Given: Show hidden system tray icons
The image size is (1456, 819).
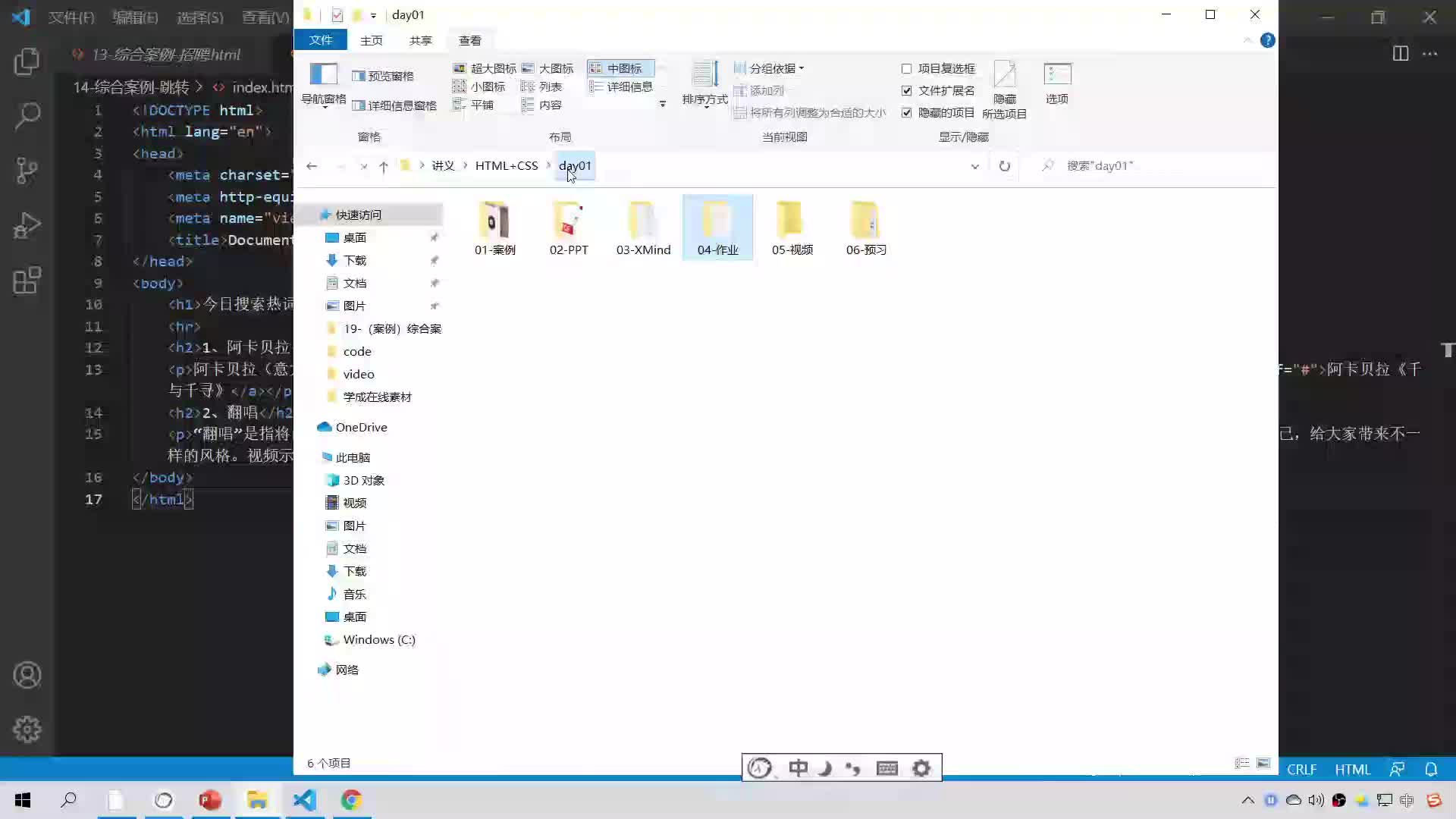Looking at the screenshot, I should pos(1247,800).
